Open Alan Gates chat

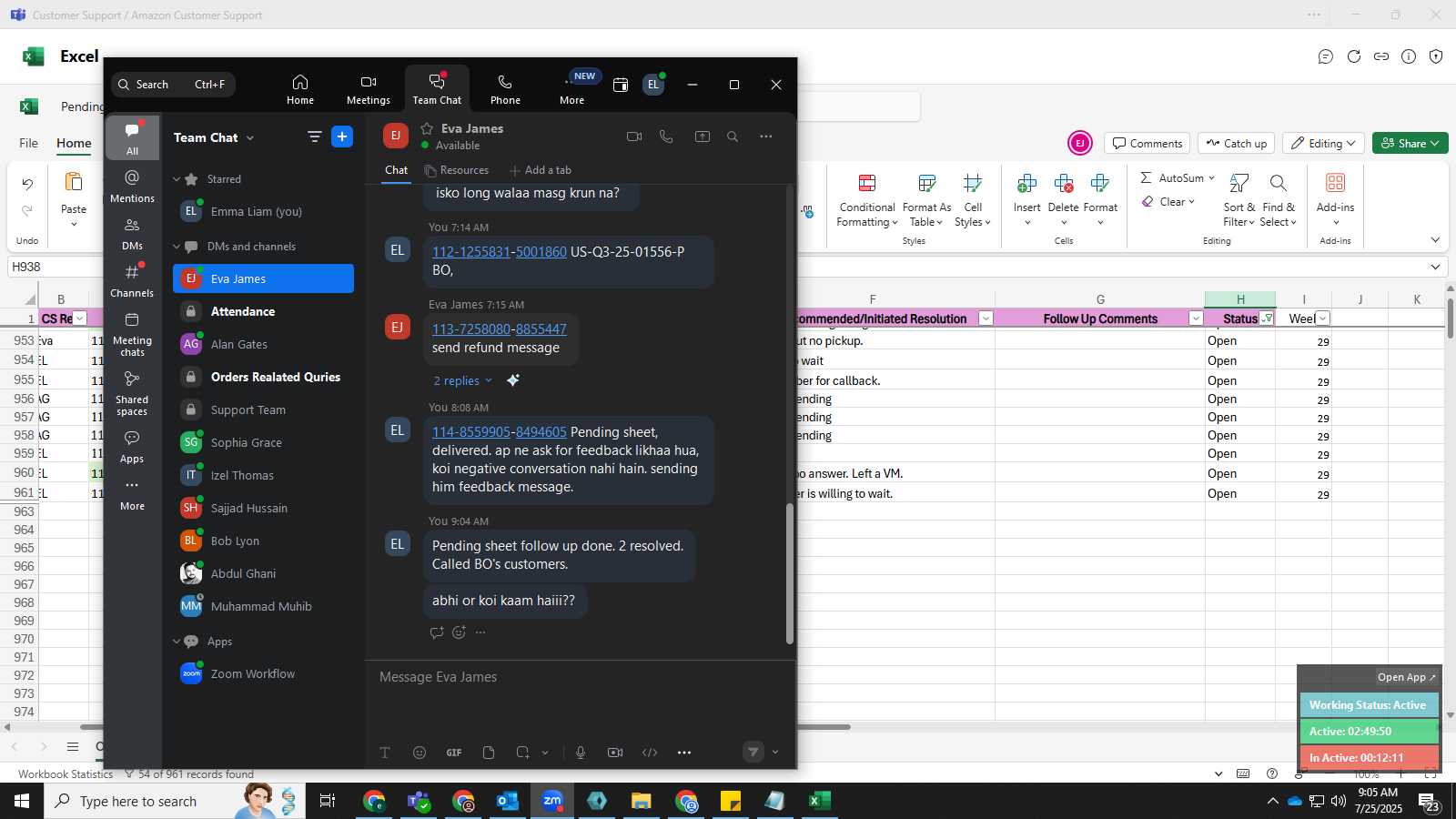point(264,344)
